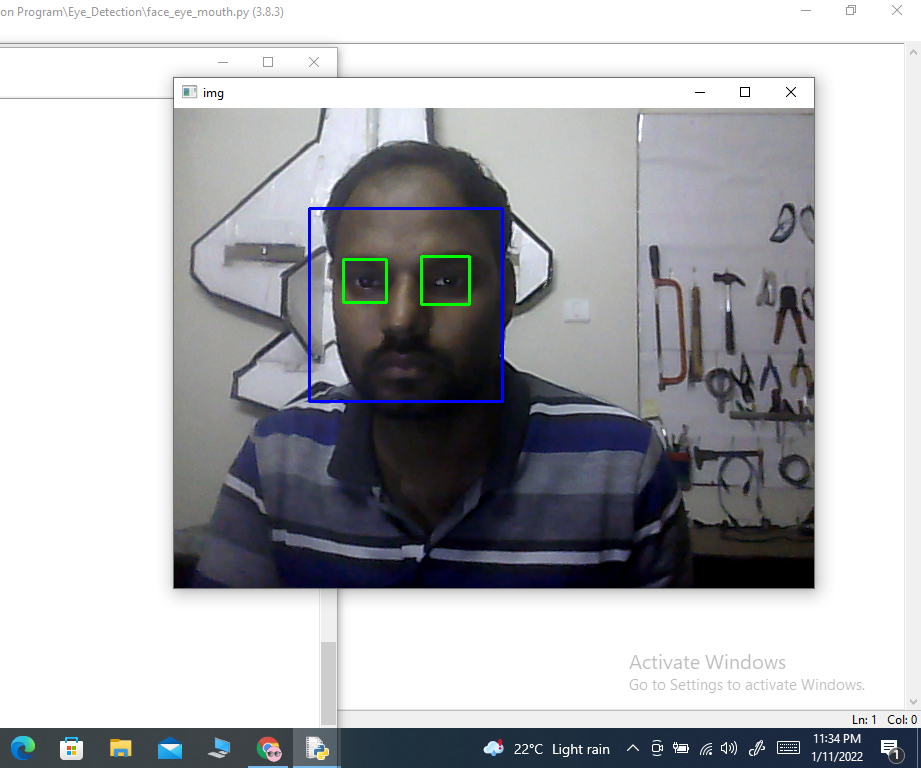Click the img window title bar
This screenshot has height=768, width=921.
[450, 92]
